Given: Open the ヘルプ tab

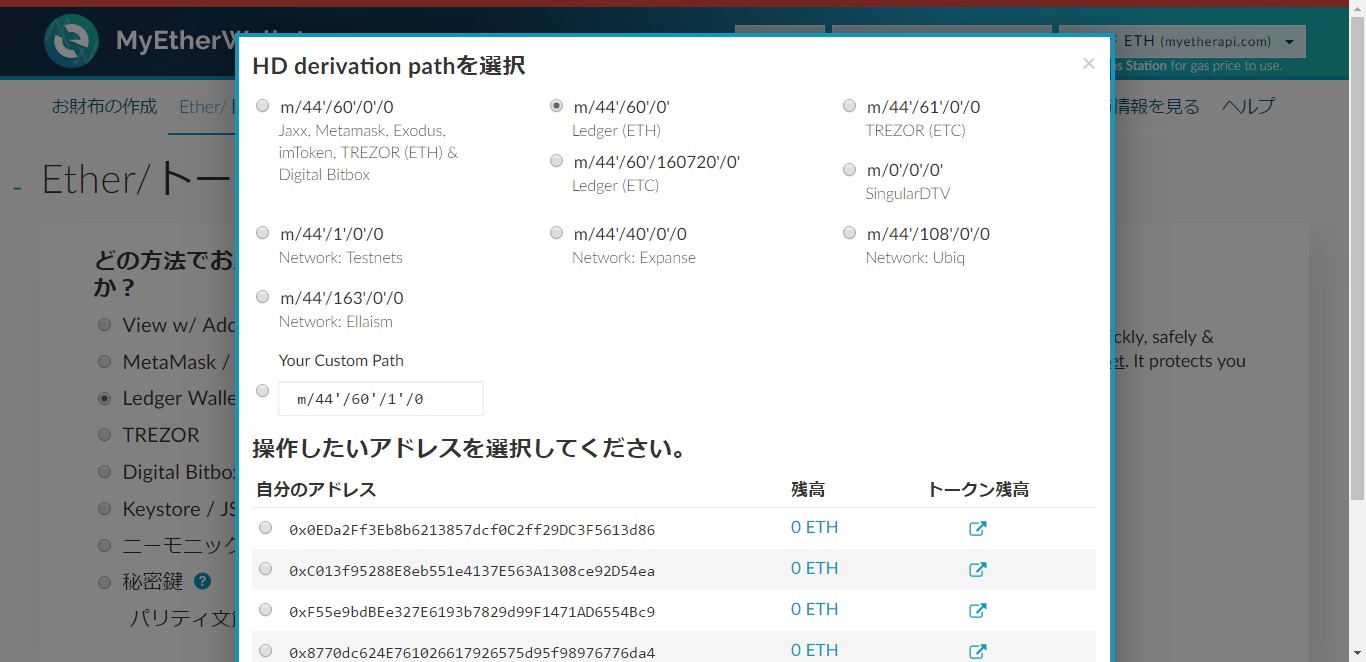Looking at the screenshot, I should tap(1248, 106).
